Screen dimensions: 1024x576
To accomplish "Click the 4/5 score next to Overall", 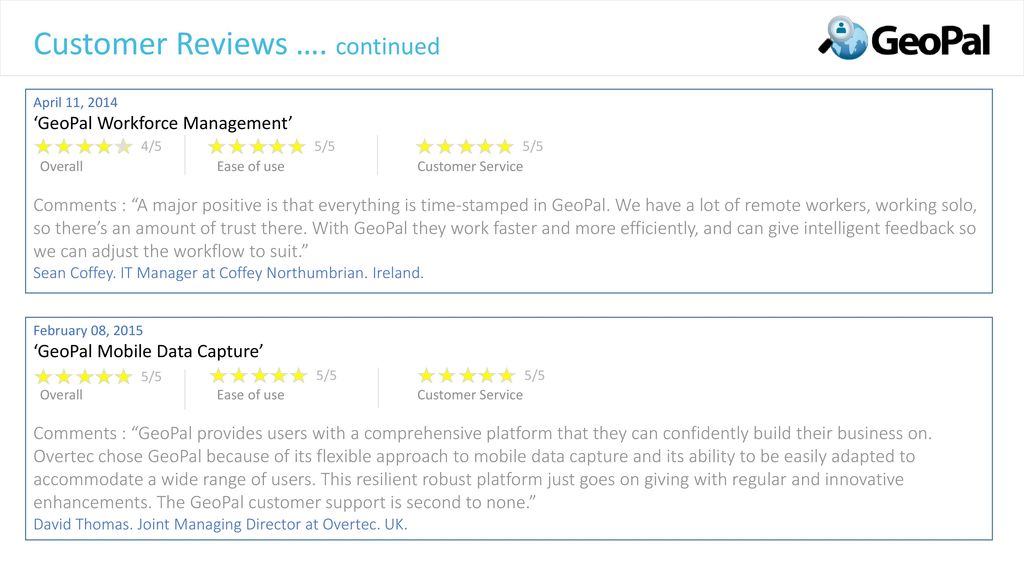I will (152, 146).
